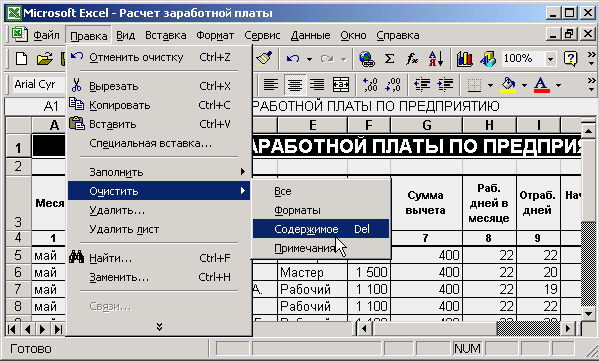Screen dimensions: 599x361
Task: Expand full Правка menu via chevrons
Action: pos(159,327)
